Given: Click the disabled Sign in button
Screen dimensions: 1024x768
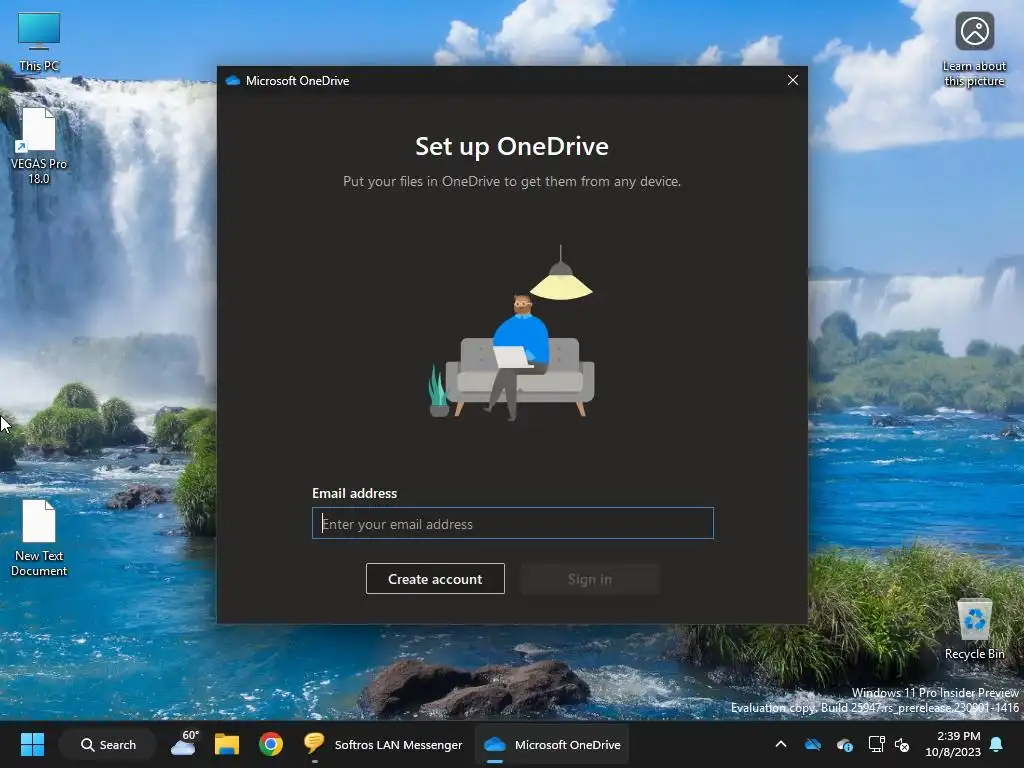Looking at the screenshot, I should pyautogui.click(x=590, y=579).
